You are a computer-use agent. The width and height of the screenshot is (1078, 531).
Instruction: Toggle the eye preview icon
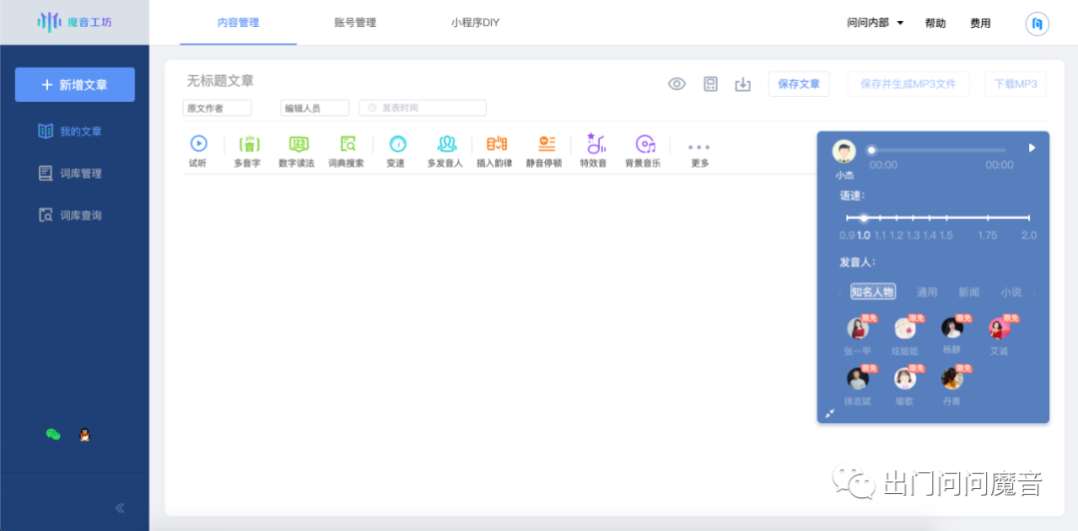677,84
